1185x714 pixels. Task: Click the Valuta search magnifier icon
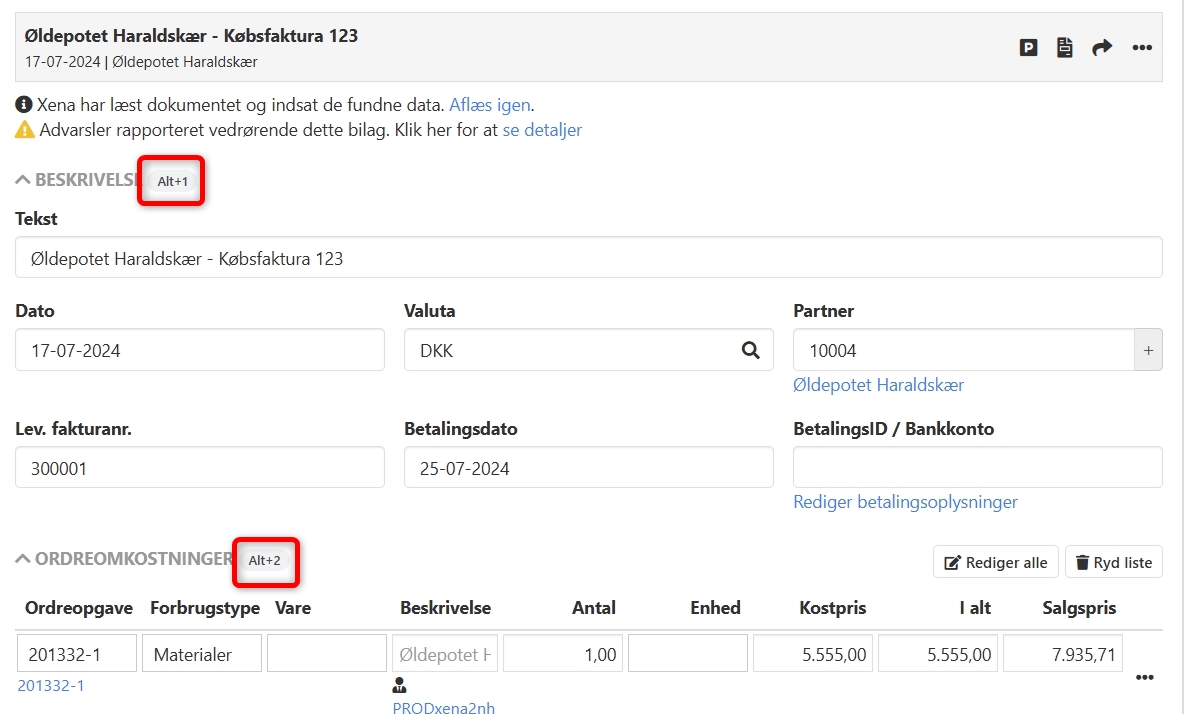[750, 351]
